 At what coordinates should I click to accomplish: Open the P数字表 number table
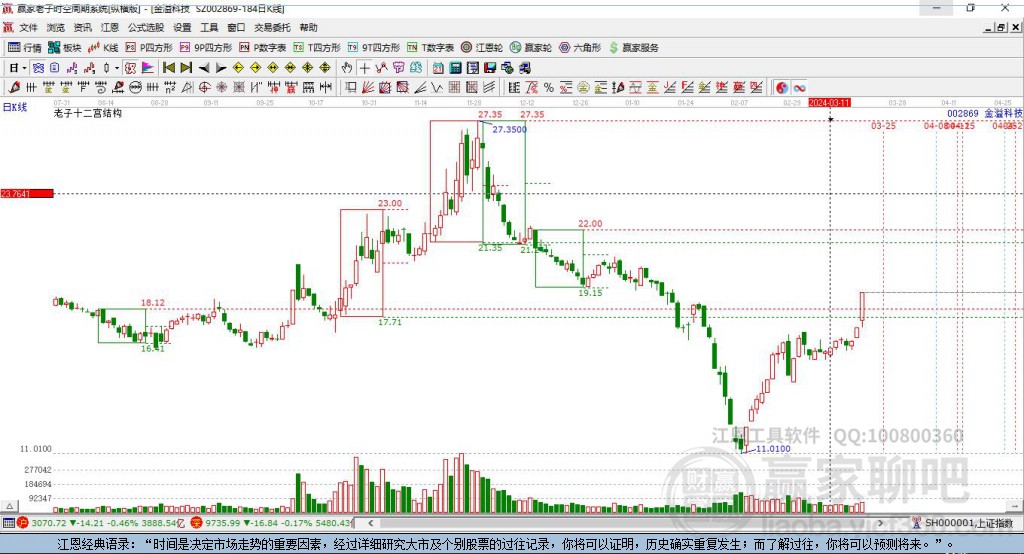(x=263, y=48)
